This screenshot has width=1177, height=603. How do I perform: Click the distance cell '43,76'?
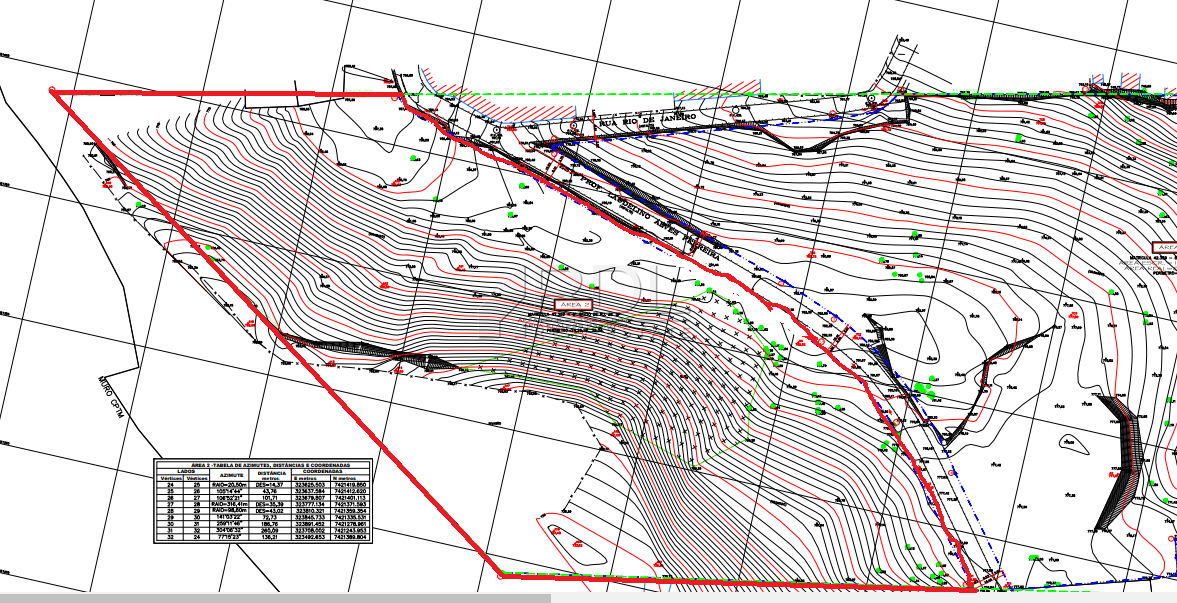point(269,491)
